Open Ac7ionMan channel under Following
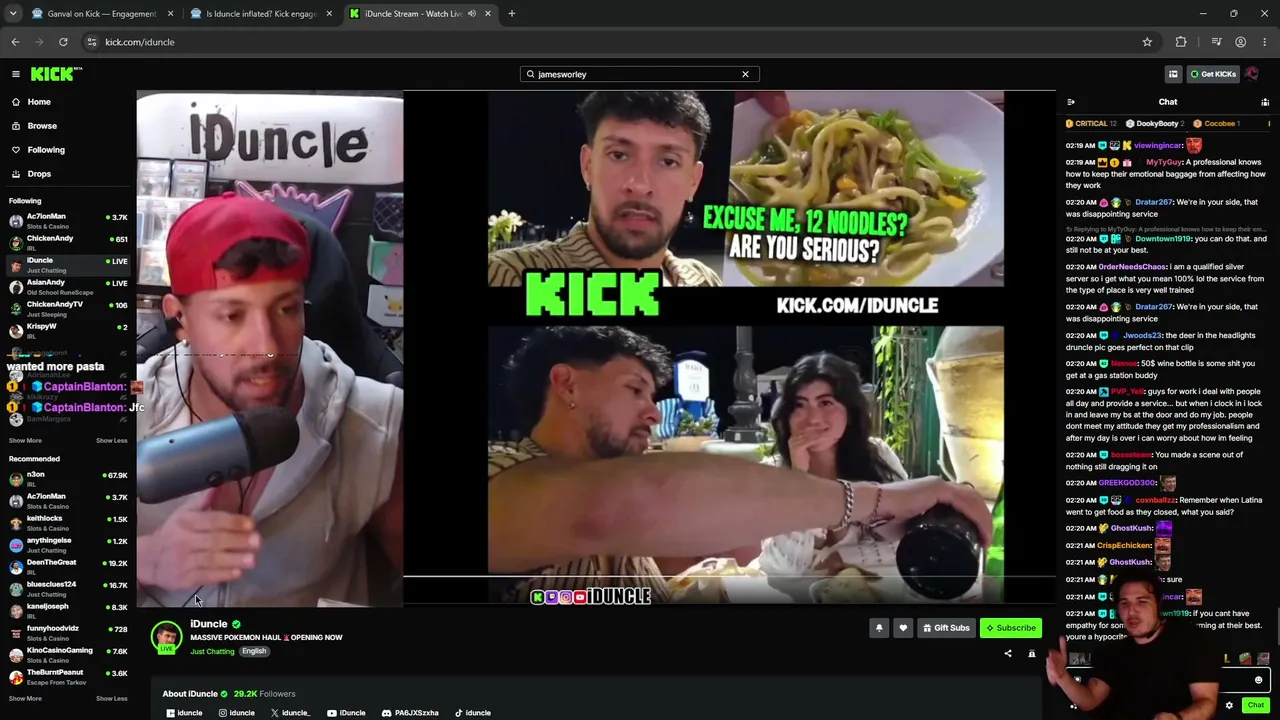 68,220
